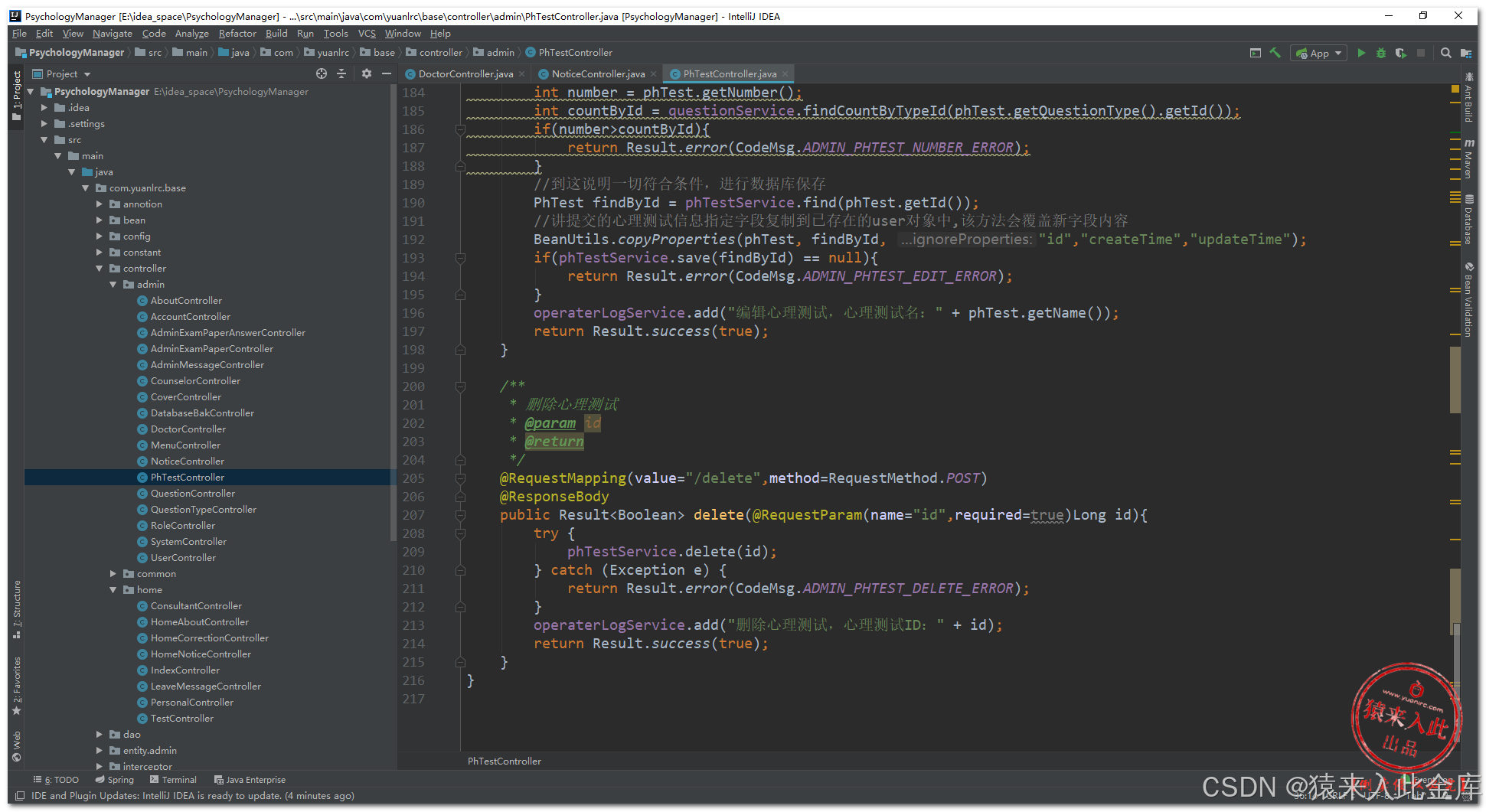Open Project Structure folder icon in toolbar
This screenshot has height=812, width=1486.
1466,53
